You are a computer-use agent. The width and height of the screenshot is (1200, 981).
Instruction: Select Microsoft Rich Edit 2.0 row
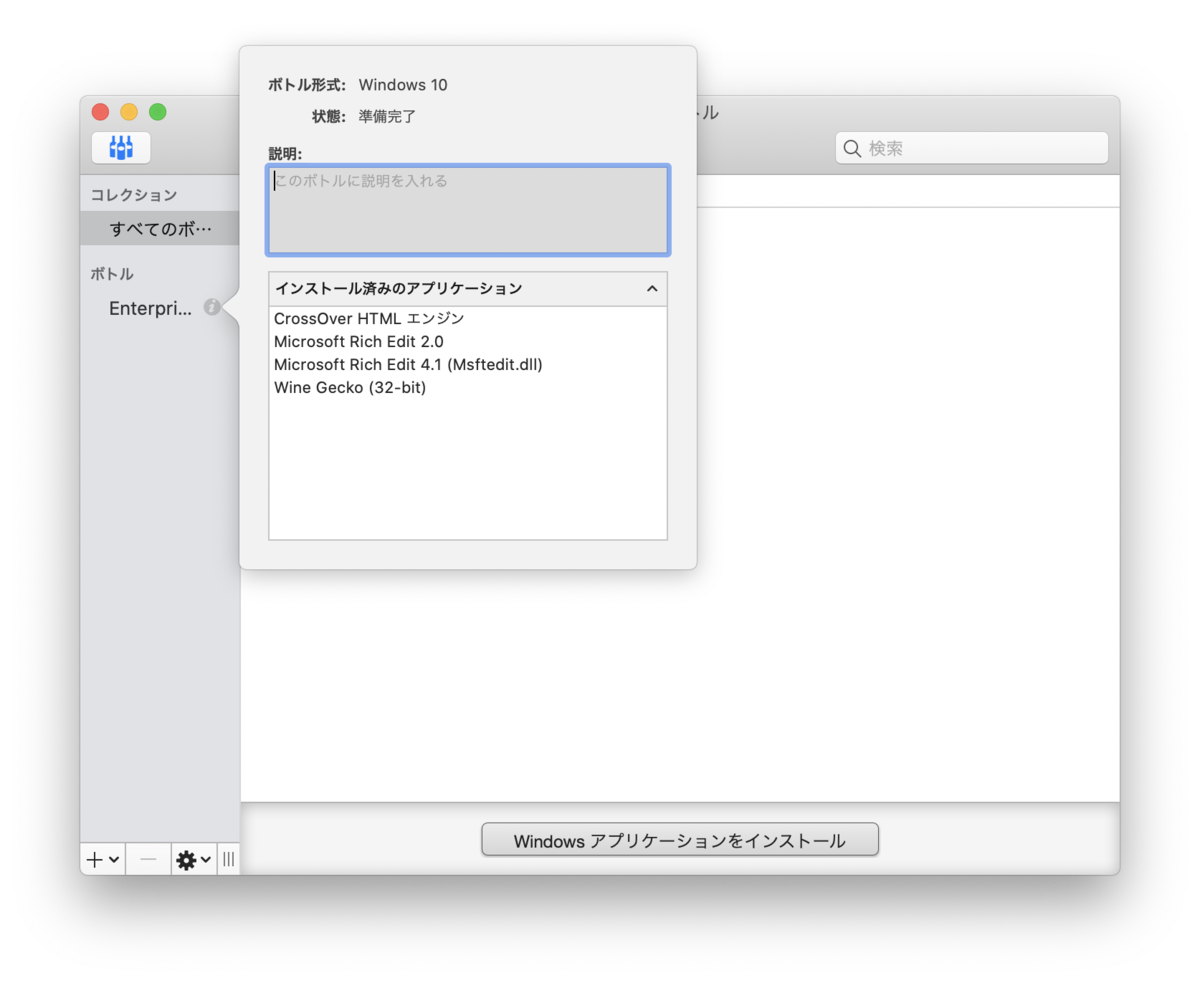[468, 342]
